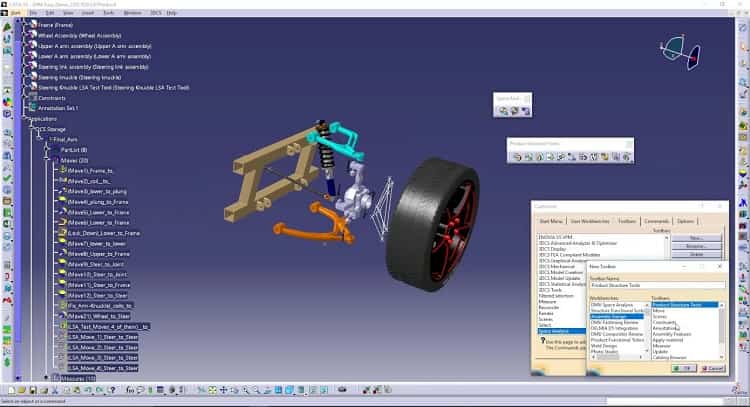Expand the PartList (8) tree node

[47, 150]
